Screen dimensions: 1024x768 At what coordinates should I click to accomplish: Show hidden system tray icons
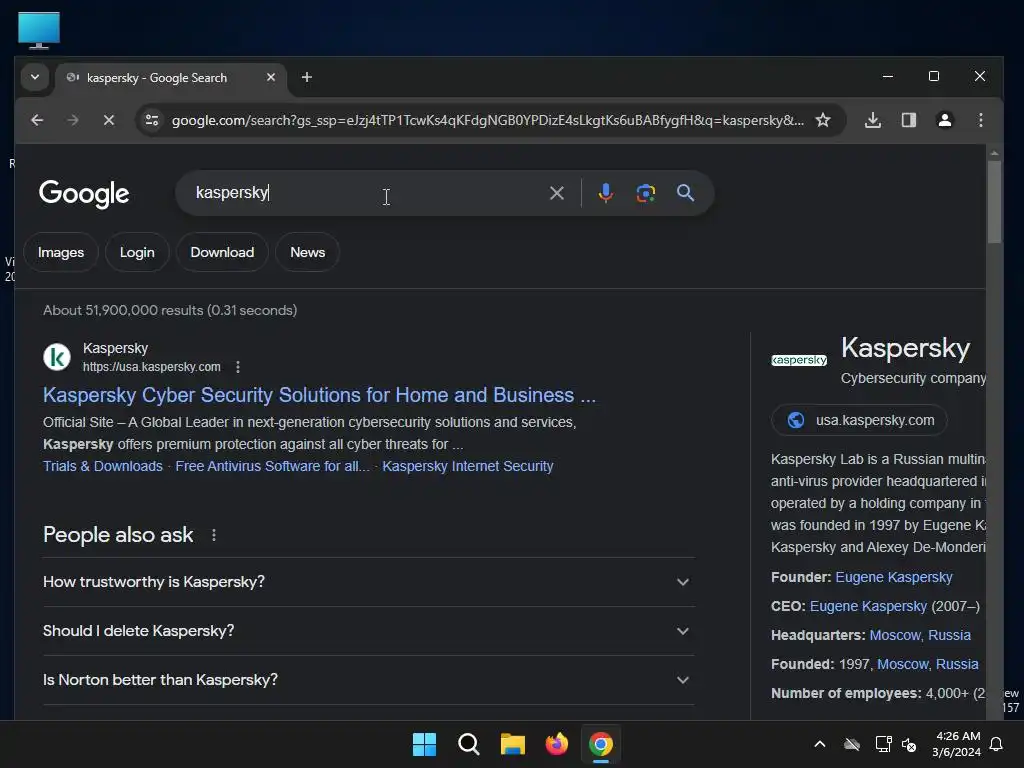820,744
